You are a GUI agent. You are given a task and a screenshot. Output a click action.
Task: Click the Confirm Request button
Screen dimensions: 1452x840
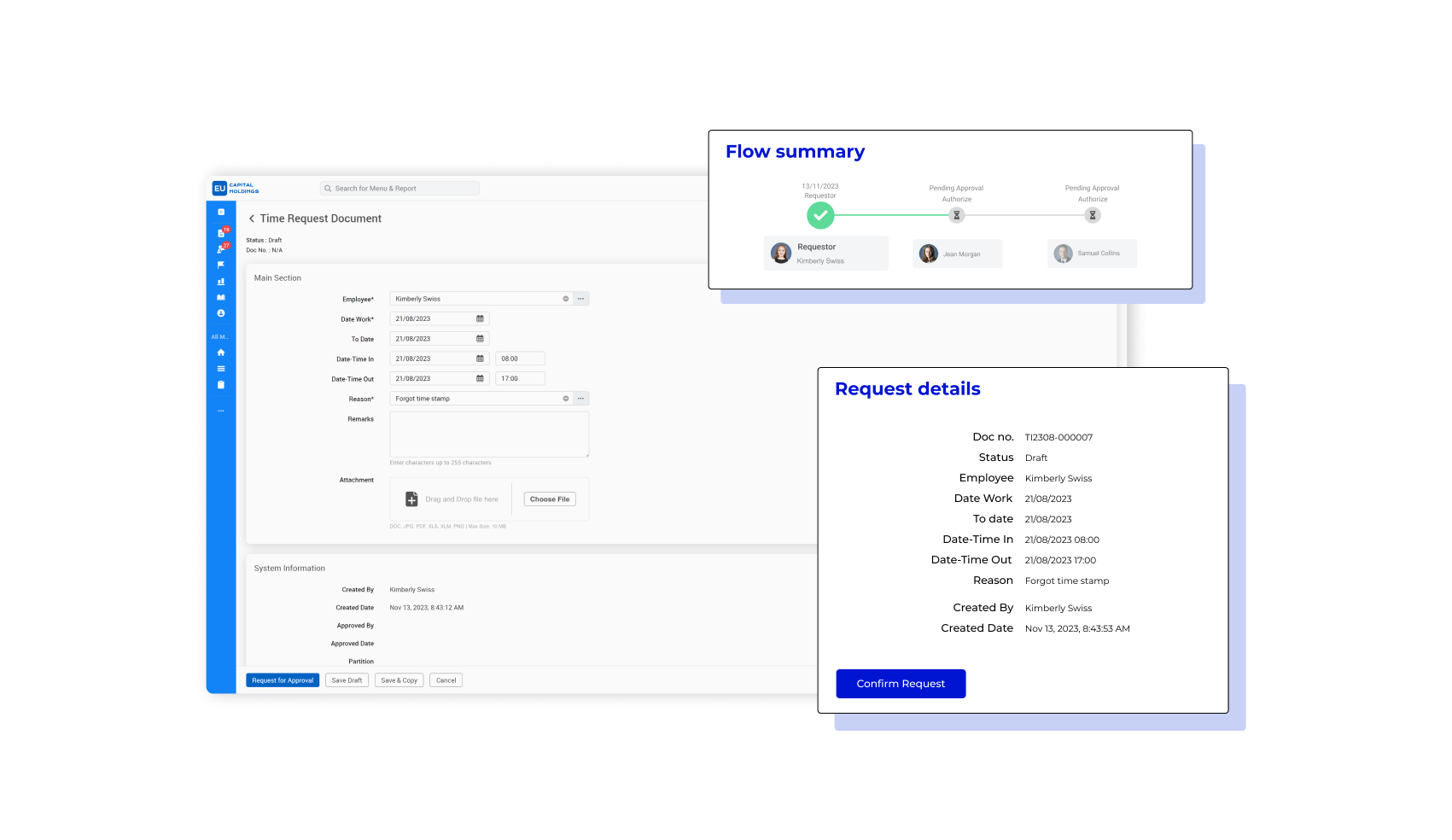click(x=901, y=684)
